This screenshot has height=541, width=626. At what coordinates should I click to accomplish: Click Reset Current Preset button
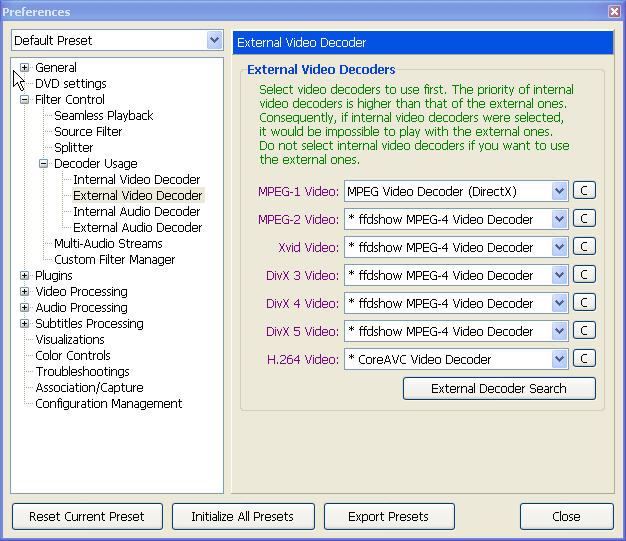point(86,516)
